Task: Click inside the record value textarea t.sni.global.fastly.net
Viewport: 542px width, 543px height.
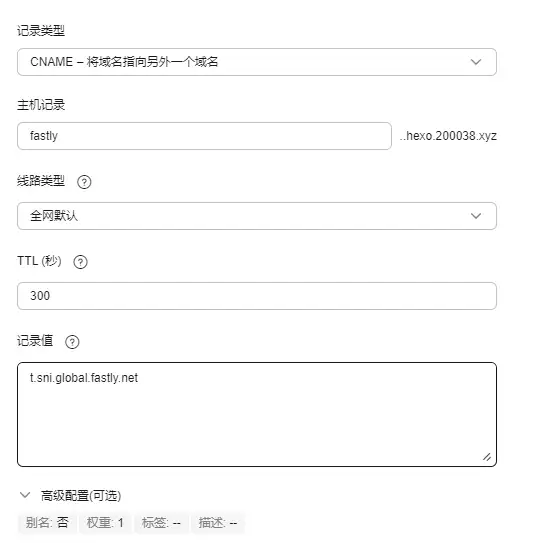Action: click(x=257, y=415)
